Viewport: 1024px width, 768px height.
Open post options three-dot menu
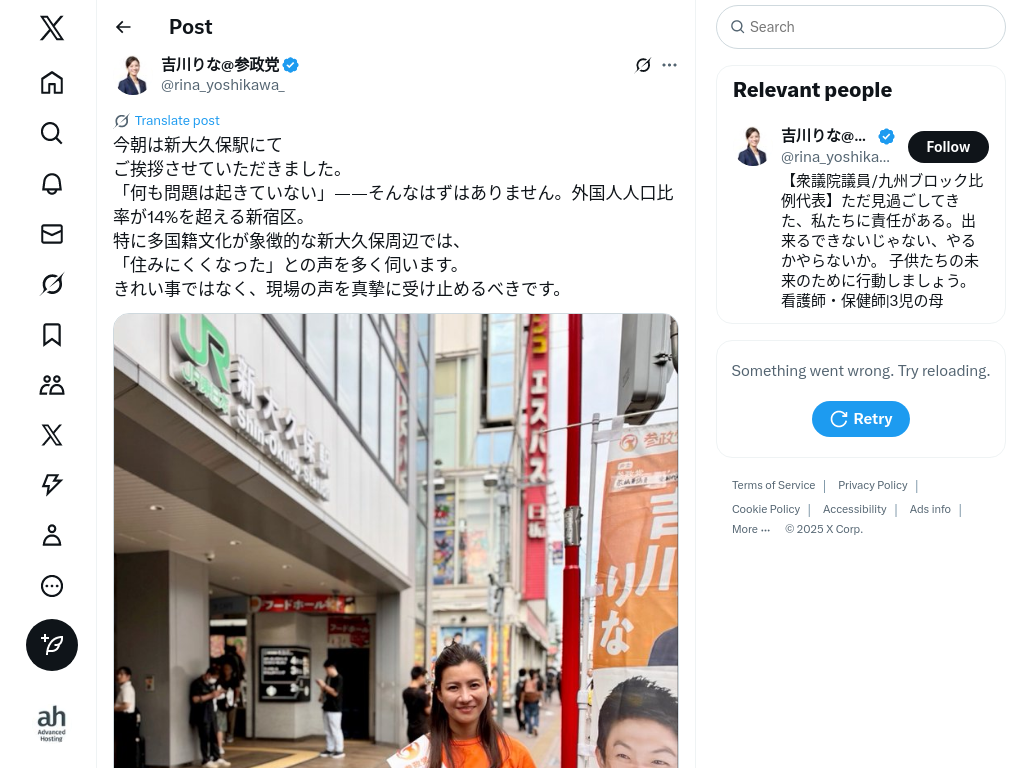tap(669, 65)
